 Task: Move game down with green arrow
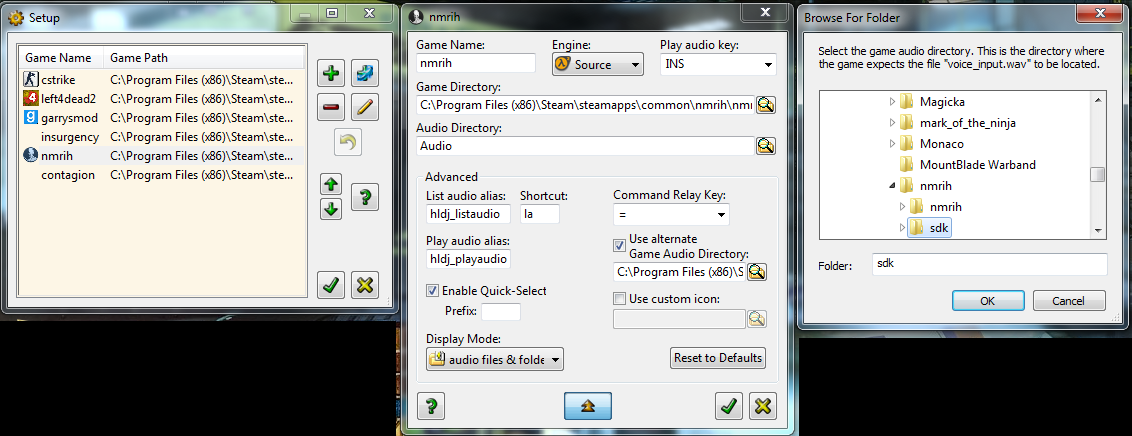331,209
